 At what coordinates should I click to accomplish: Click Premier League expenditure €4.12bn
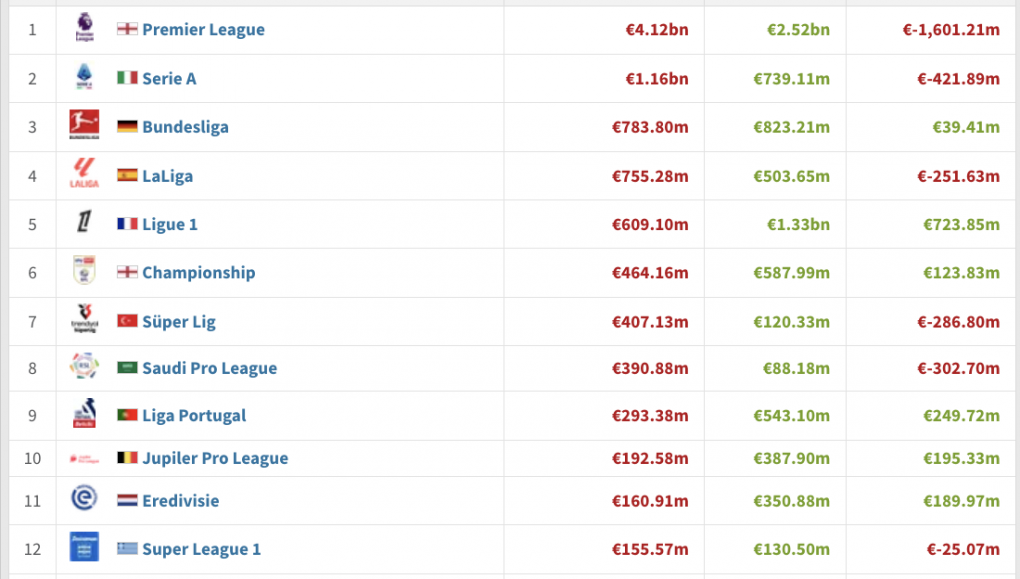pyautogui.click(x=656, y=29)
